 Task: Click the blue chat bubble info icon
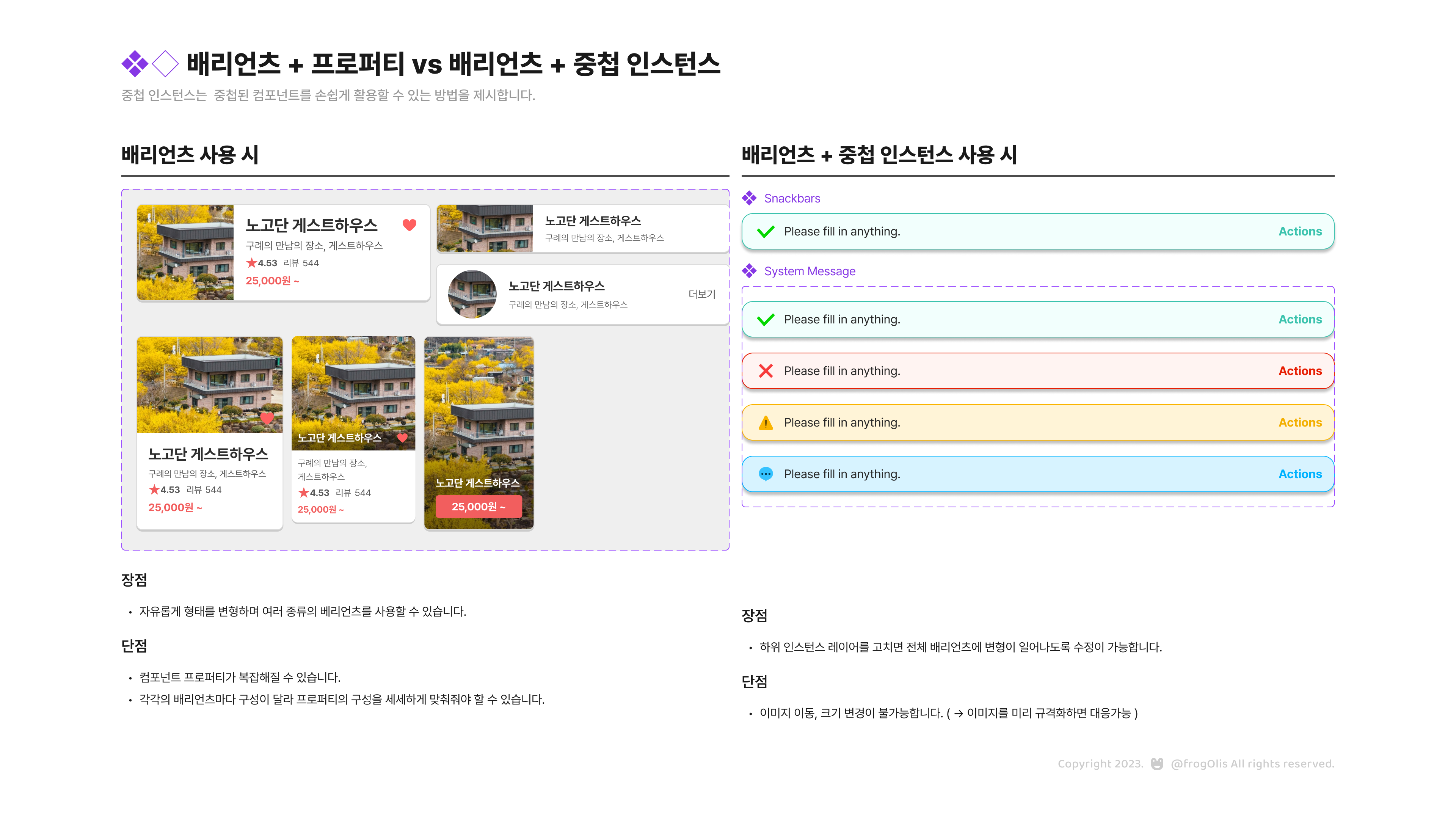pyautogui.click(x=766, y=474)
